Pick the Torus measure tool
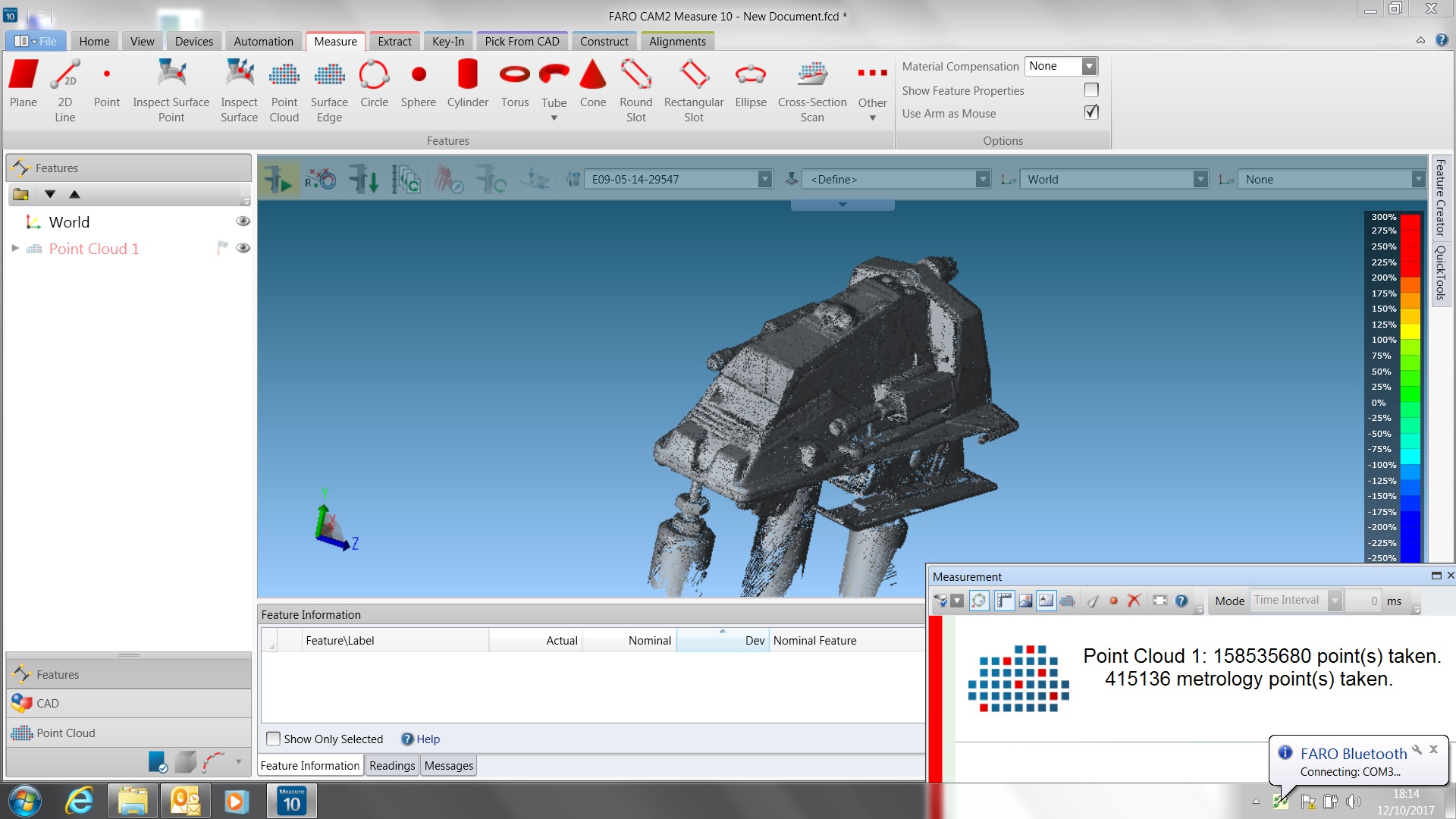 point(515,83)
